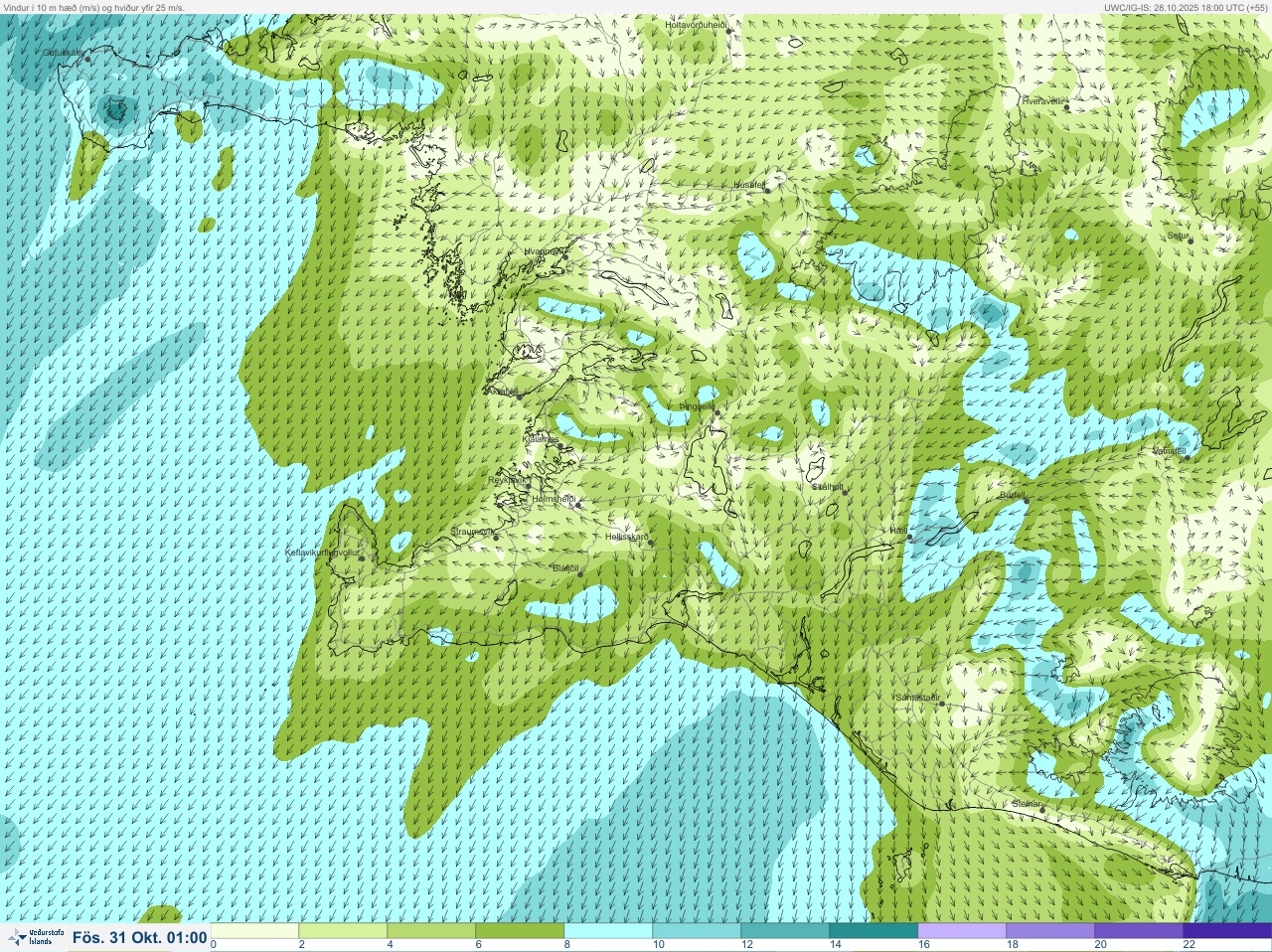Select the 8–10 m/s light cyan legend swatch
Image resolution: width=1272 pixels, height=952 pixels.
coord(608,931)
